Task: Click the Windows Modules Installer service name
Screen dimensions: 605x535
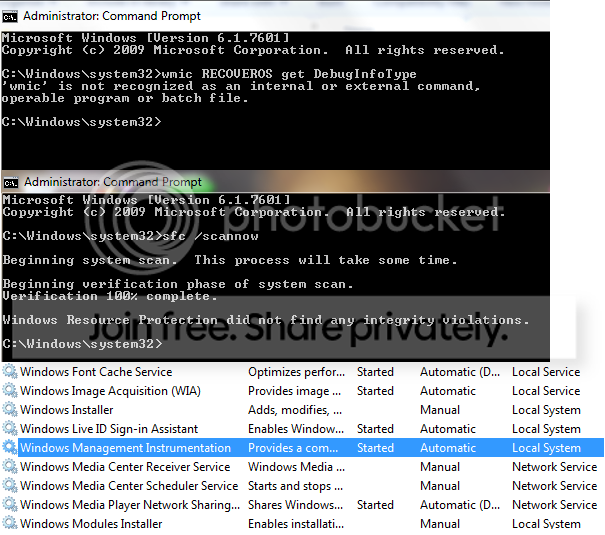Action: pyautogui.click(x=91, y=523)
